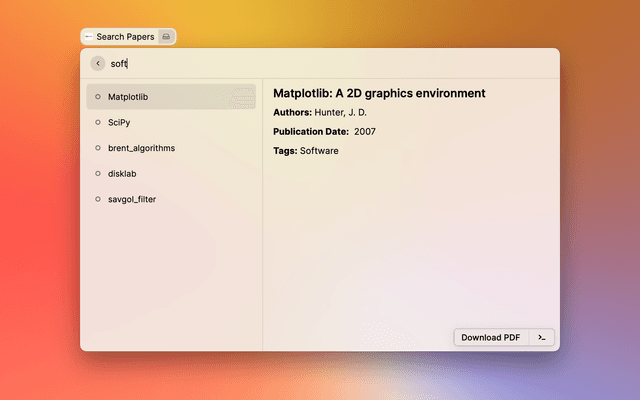The width and height of the screenshot is (640, 400).
Task: Download the PDF of the paper
Action: point(490,338)
